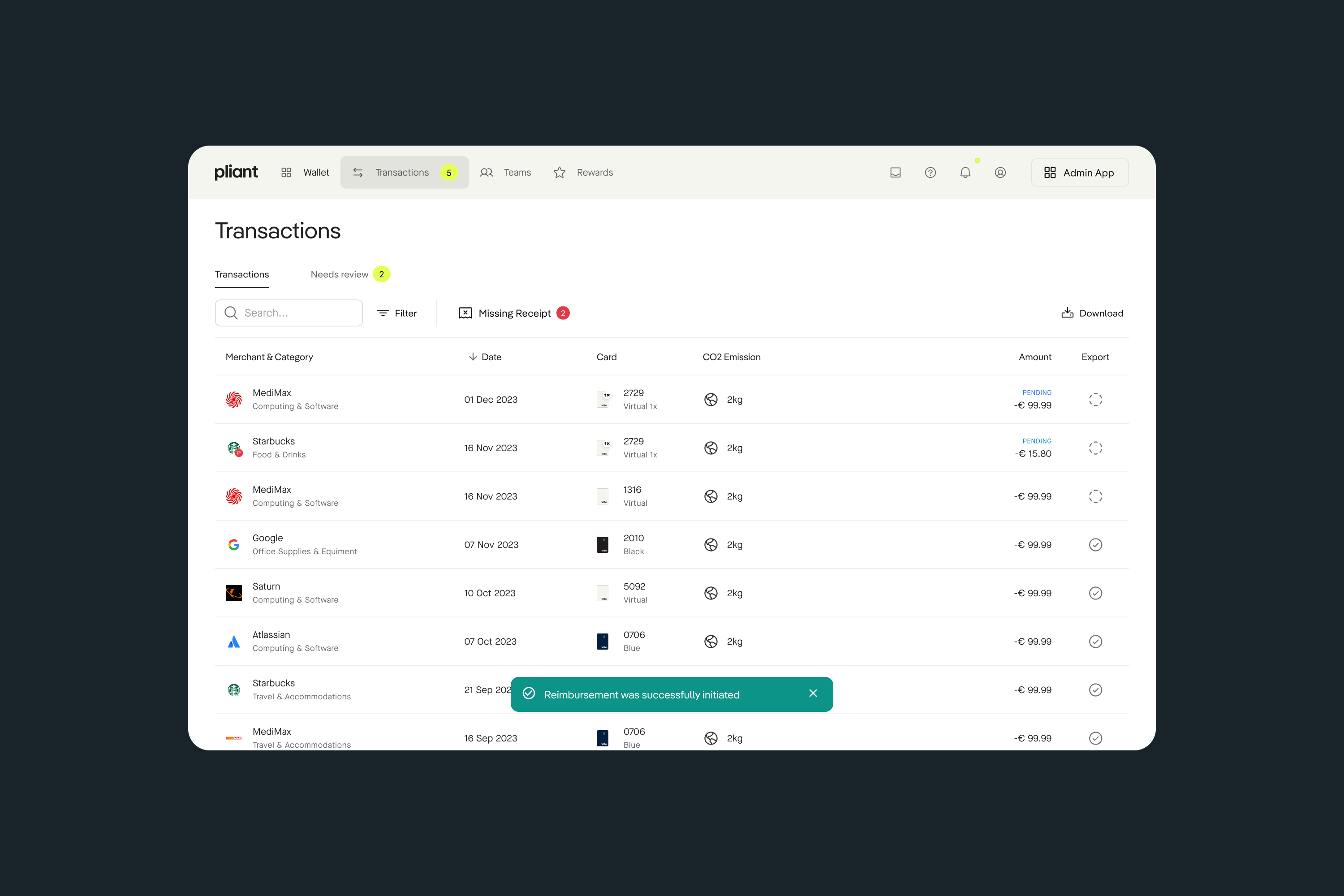Screen dimensions: 1344x896
Task: Click the Saturn logo icon
Action: 234,593
